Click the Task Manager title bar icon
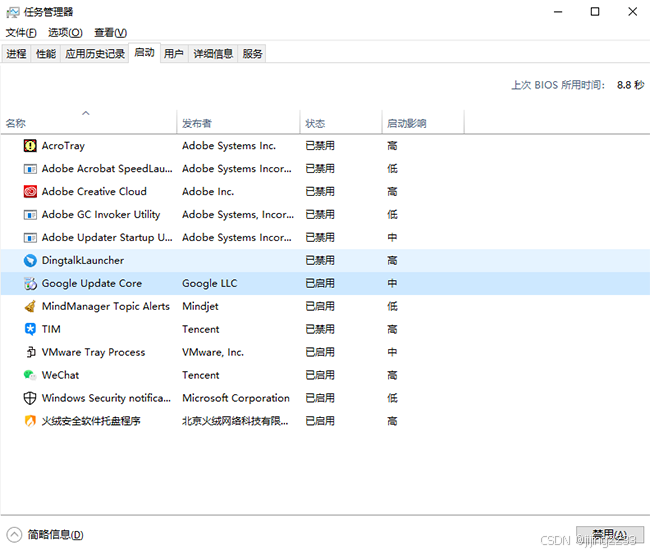 12,12
